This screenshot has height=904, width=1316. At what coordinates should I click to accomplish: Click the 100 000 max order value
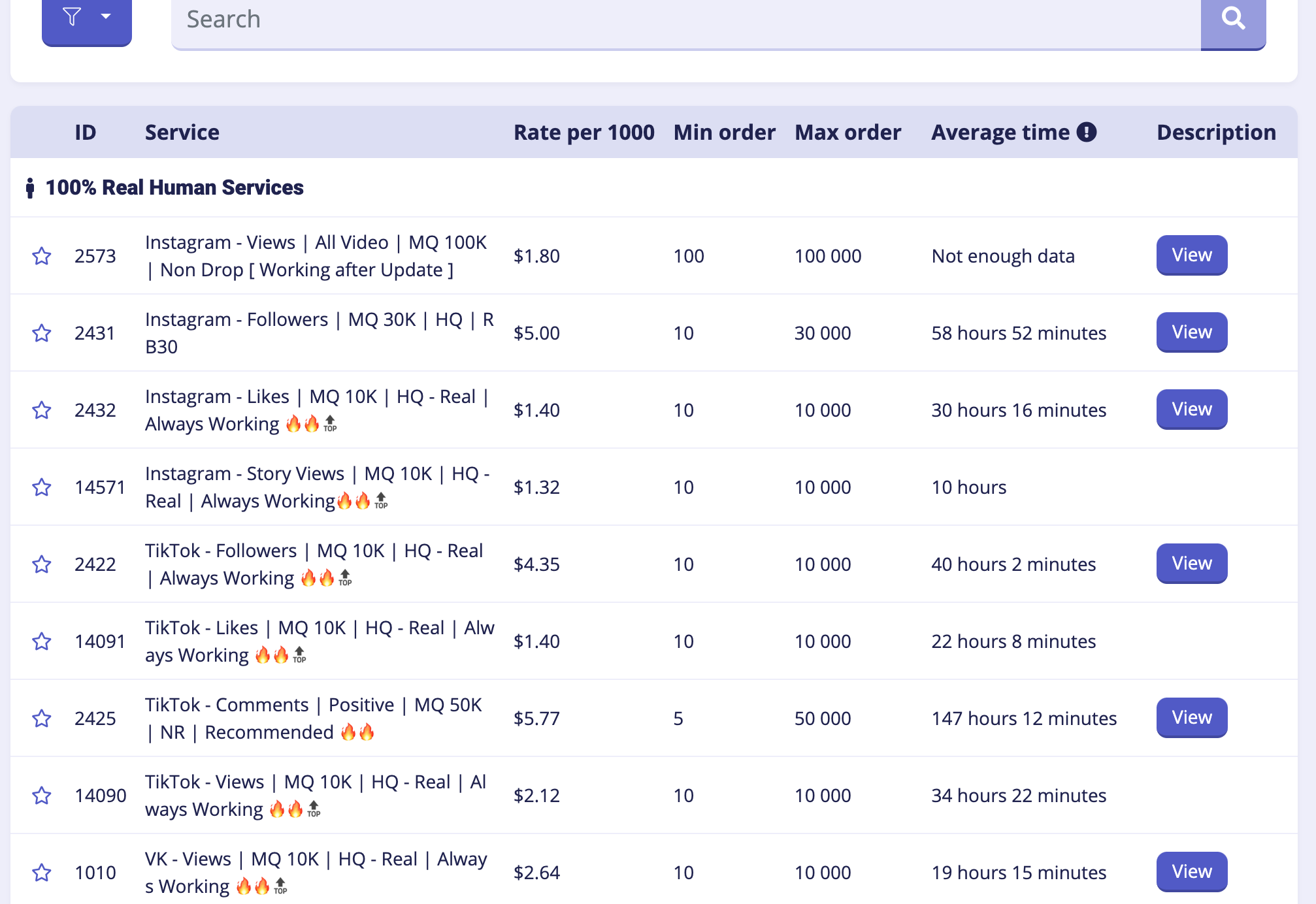click(x=828, y=256)
